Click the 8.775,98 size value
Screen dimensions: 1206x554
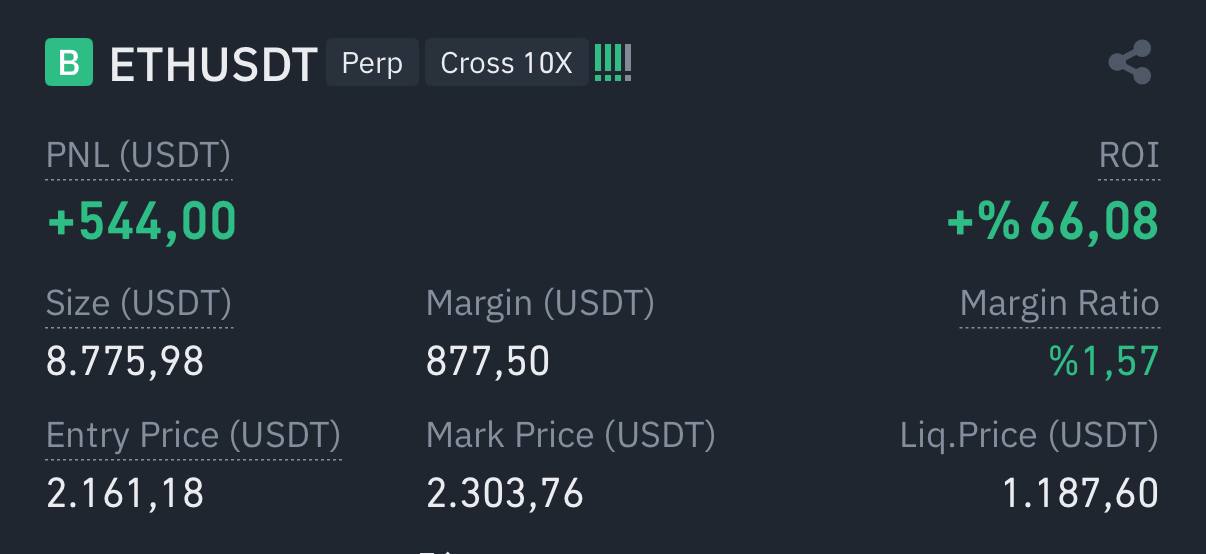coord(125,361)
